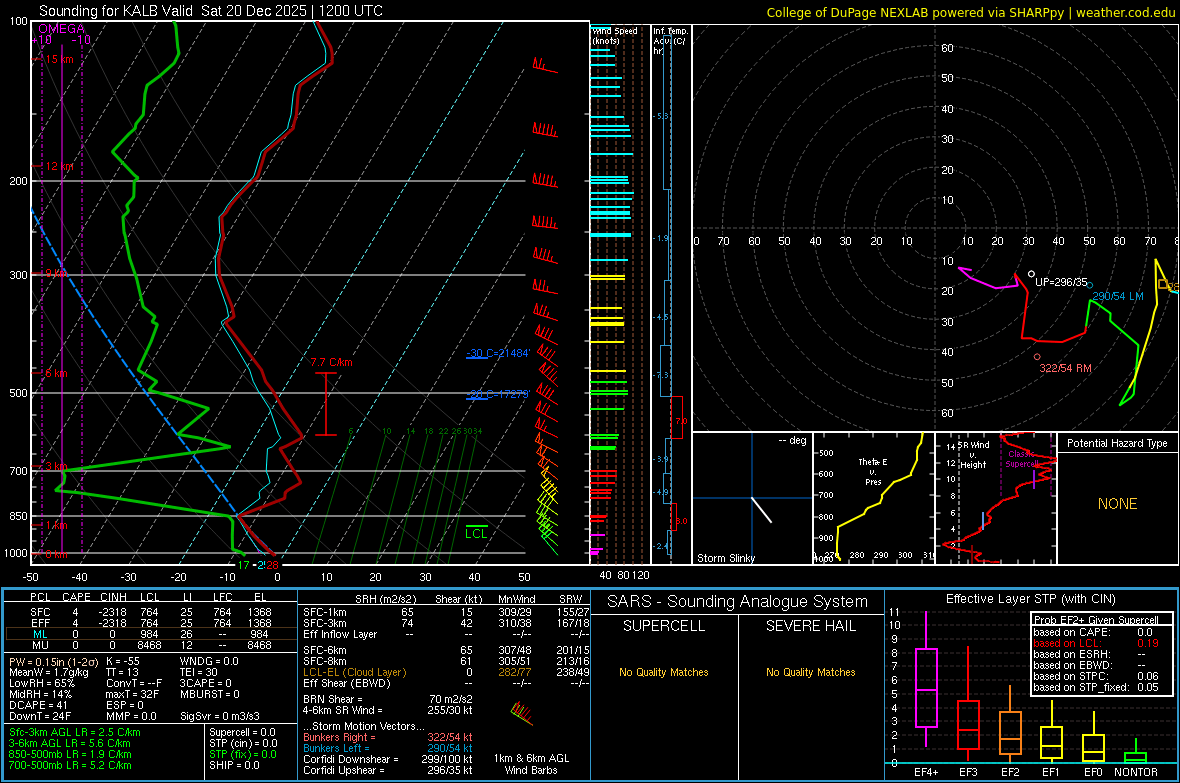Screen dimensions: 1180x783
Task: Select the Inf. Temp. Adv. panel header
Action: click(x=670, y=41)
